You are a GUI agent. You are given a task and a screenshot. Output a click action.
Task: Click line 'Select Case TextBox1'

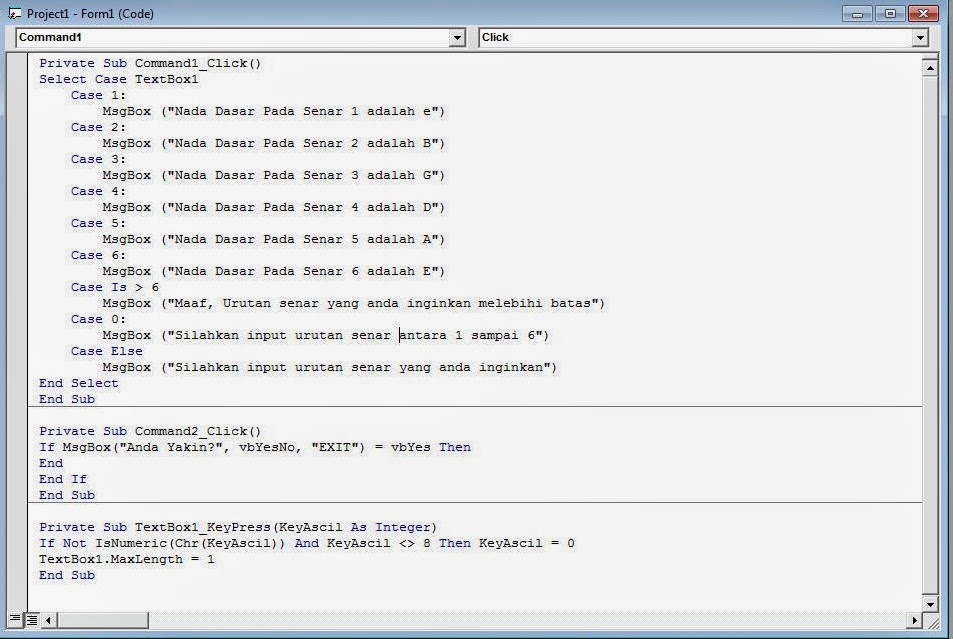pos(119,79)
